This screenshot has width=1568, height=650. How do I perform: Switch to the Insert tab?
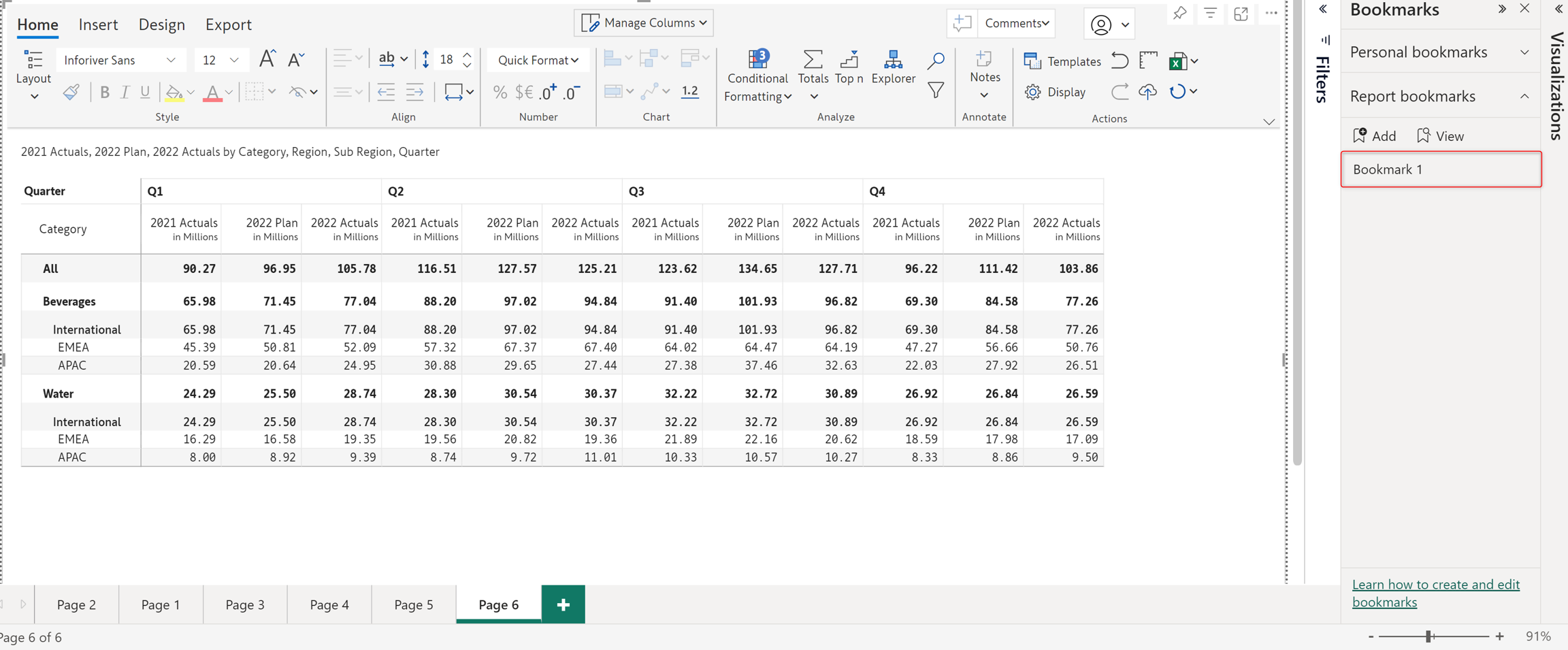[98, 25]
